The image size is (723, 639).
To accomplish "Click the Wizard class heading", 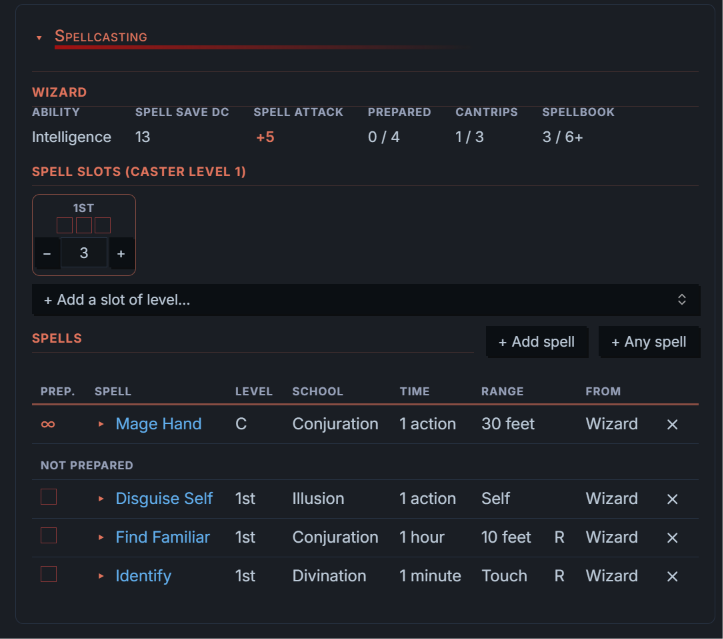I will [x=59, y=93].
